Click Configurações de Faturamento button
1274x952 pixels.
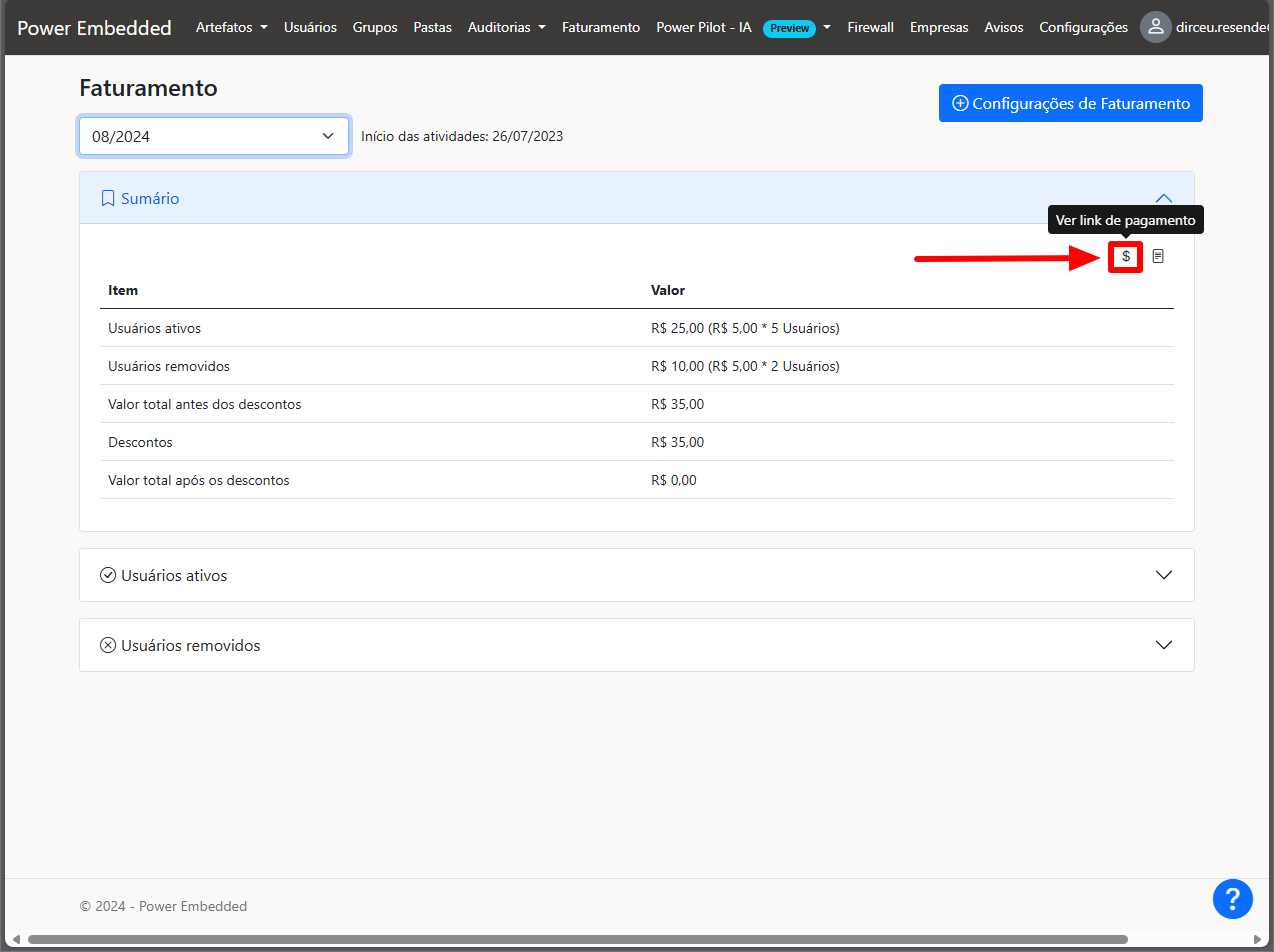1070,103
